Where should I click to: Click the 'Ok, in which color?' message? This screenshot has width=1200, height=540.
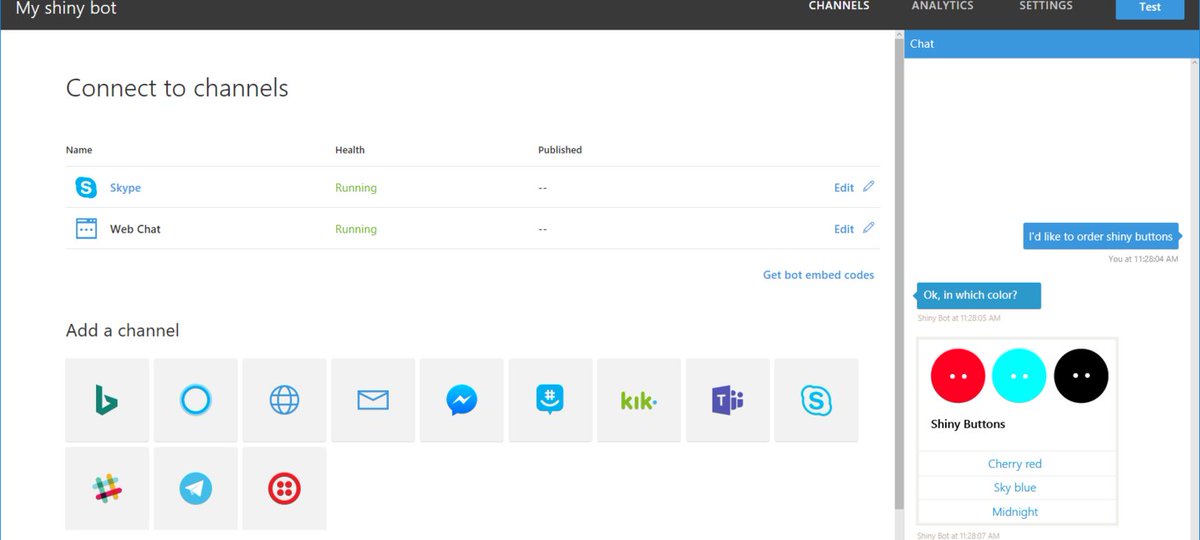coord(979,295)
